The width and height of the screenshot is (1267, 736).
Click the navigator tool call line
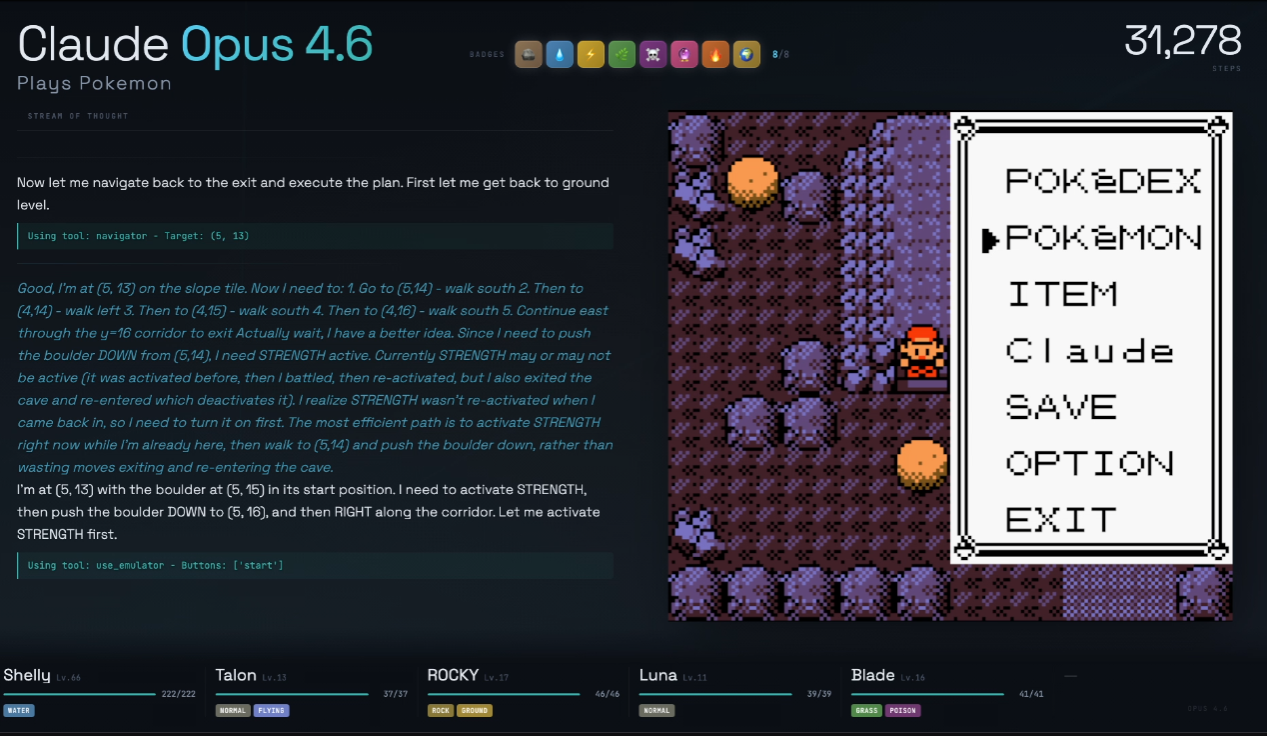[x=315, y=236]
